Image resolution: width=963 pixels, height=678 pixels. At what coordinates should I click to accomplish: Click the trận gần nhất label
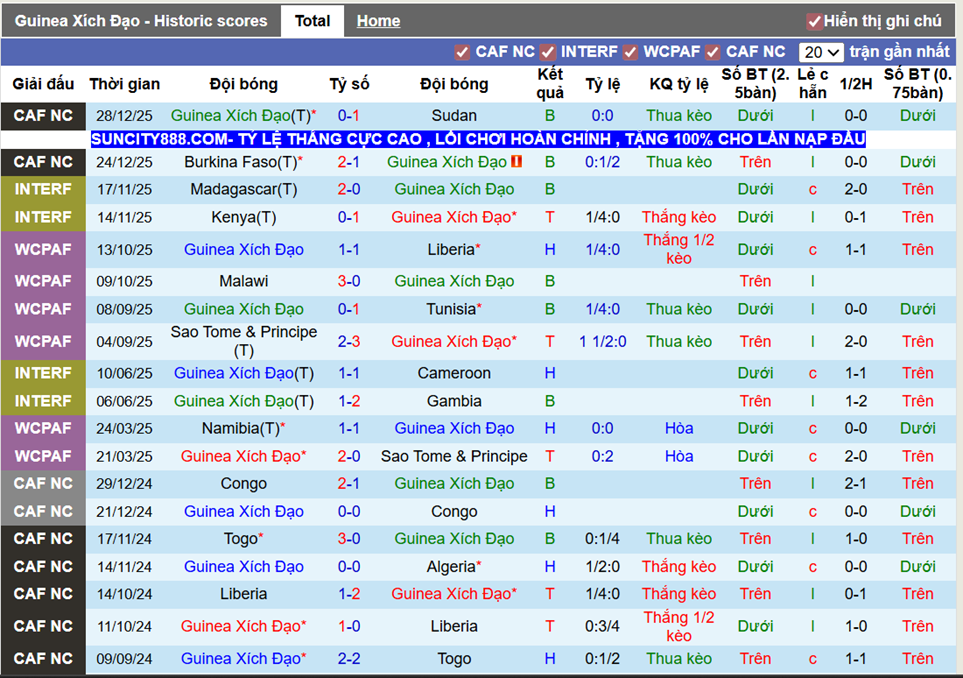click(900, 52)
